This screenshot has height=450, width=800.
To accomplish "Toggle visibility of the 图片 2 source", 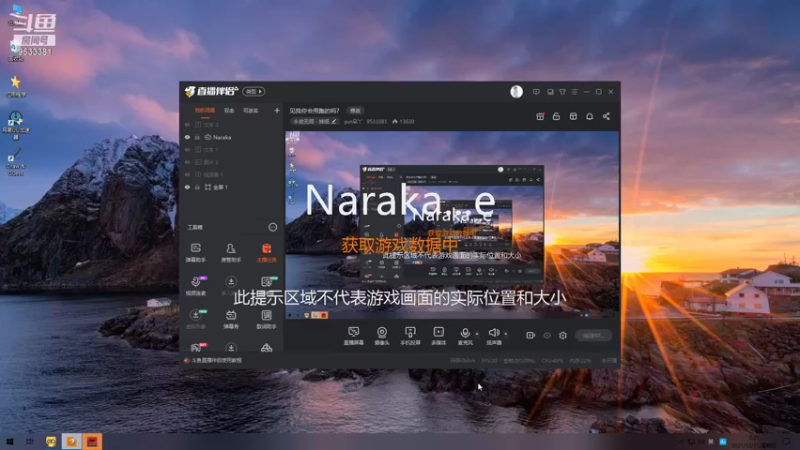I will (187, 162).
